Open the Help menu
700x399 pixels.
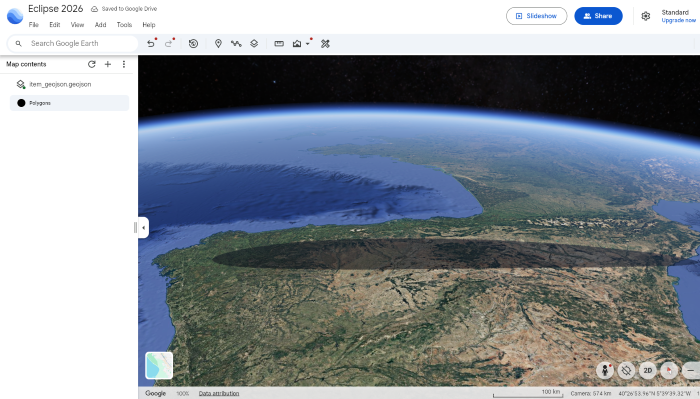pyautogui.click(x=149, y=25)
